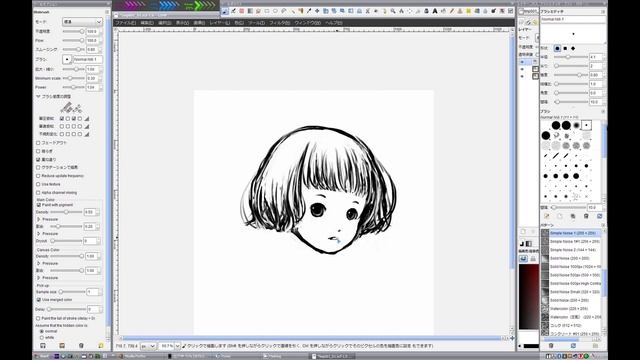The width and height of the screenshot is (640, 360).
Task: Open the フィルタ(R) menu
Action: point(280,23)
